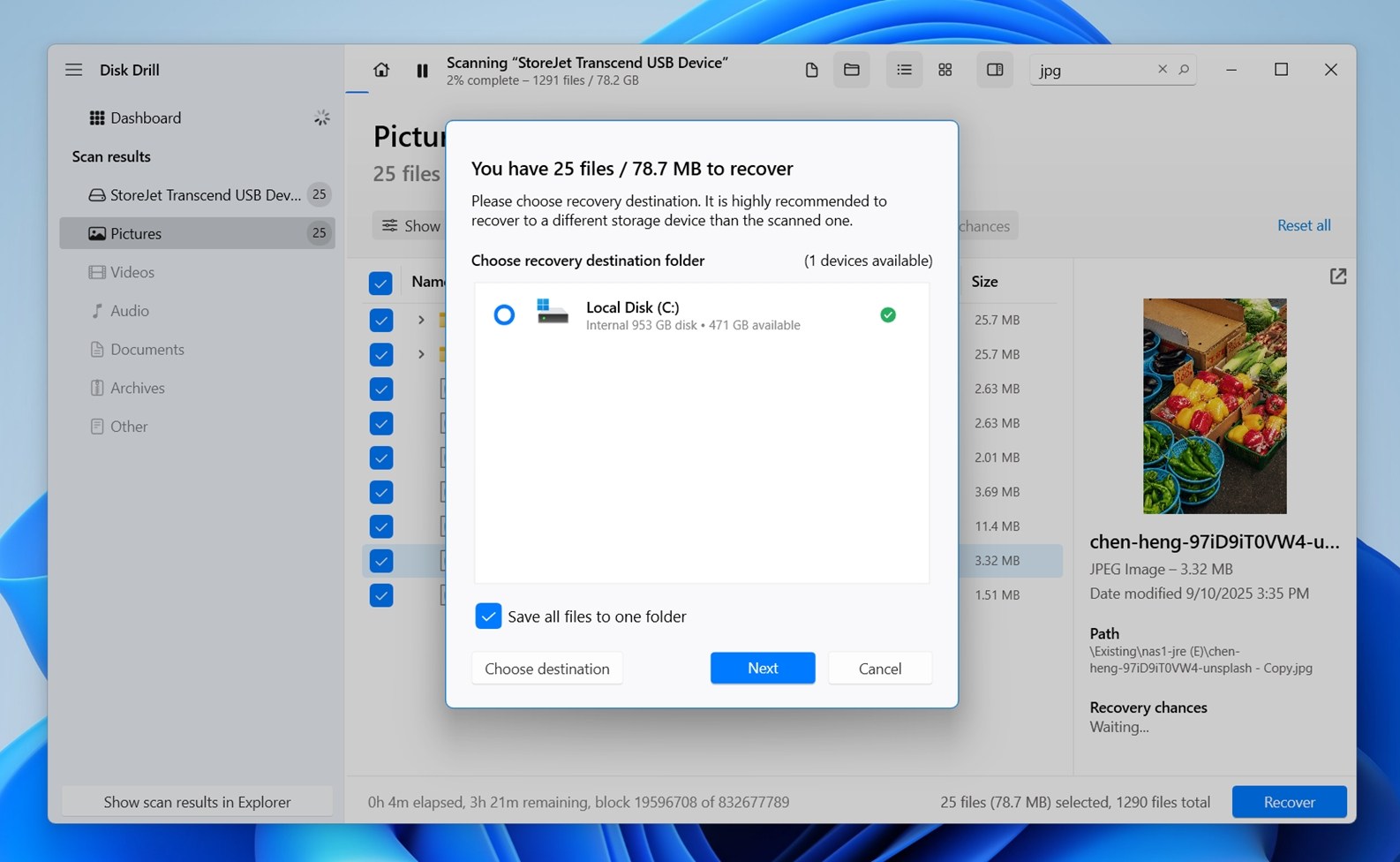
Task: Click the Local Disk (C:) drive icon
Action: point(553,311)
